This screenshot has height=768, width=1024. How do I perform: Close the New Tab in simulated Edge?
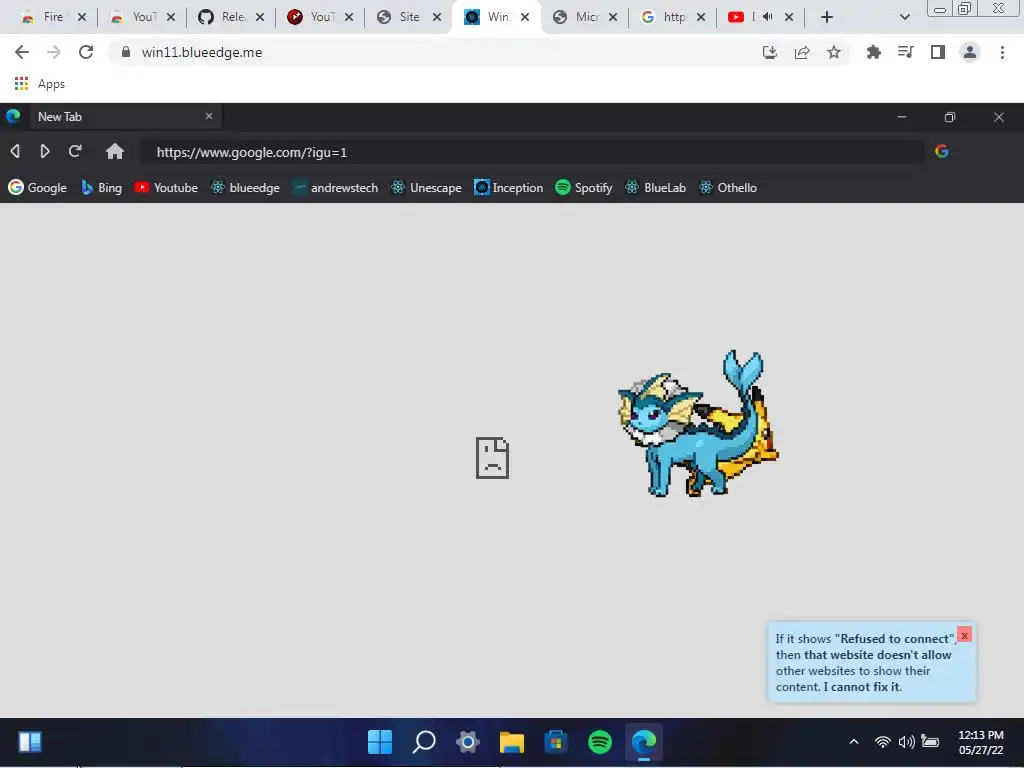[209, 116]
